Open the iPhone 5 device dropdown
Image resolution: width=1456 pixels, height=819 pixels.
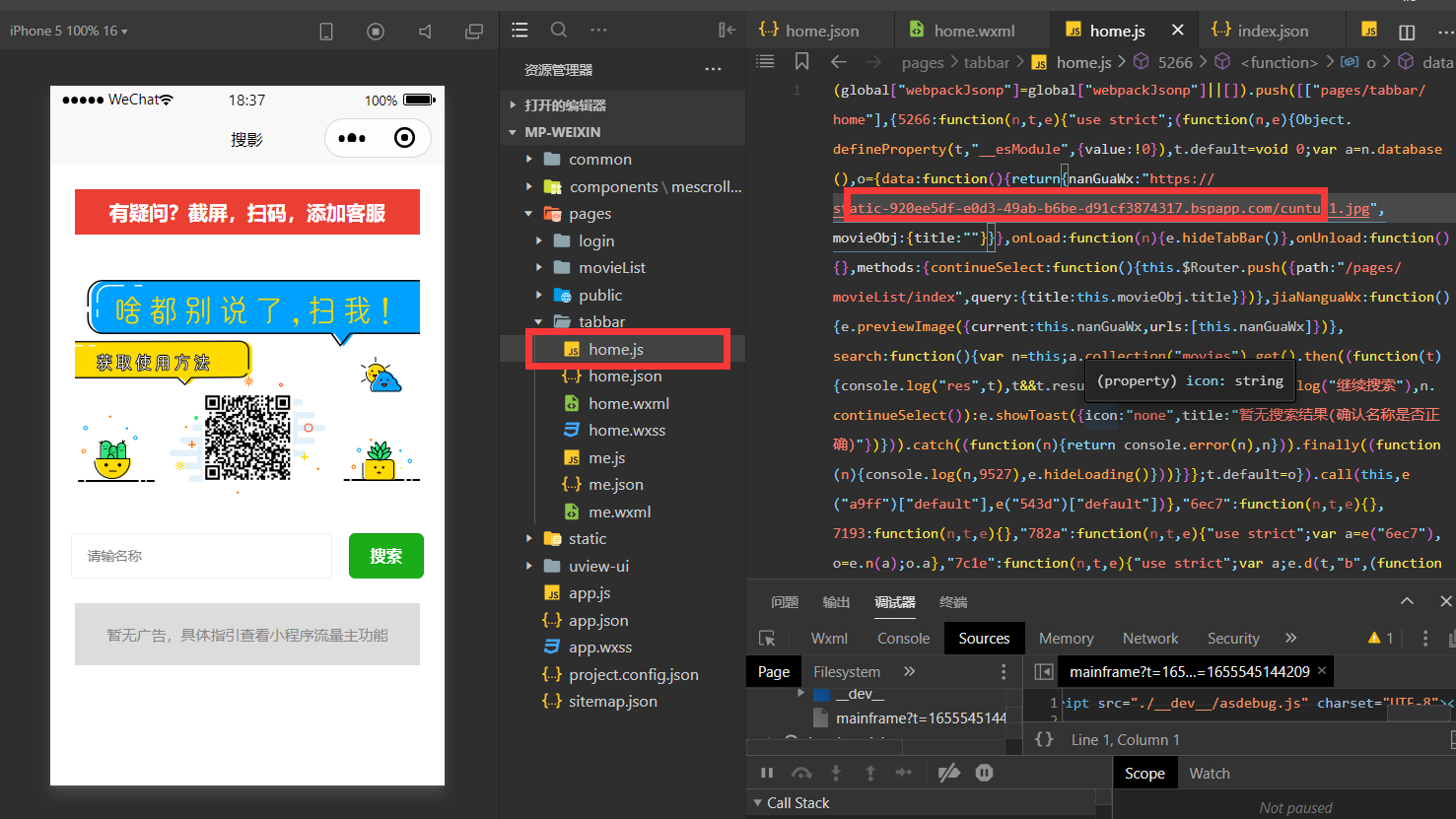click(68, 32)
